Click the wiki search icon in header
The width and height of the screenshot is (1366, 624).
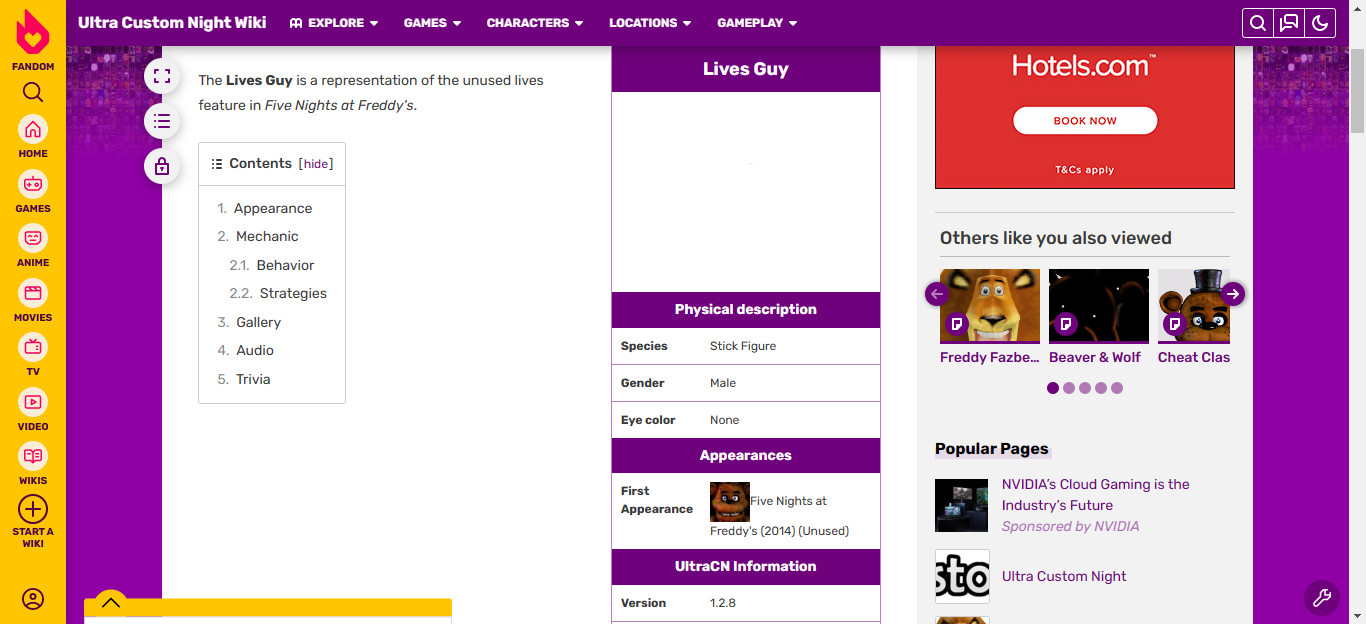tap(1258, 23)
